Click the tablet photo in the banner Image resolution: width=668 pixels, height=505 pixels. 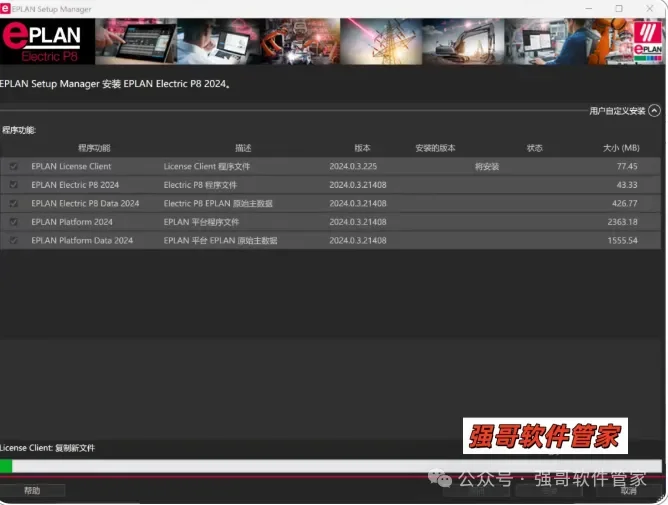pos(136,41)
